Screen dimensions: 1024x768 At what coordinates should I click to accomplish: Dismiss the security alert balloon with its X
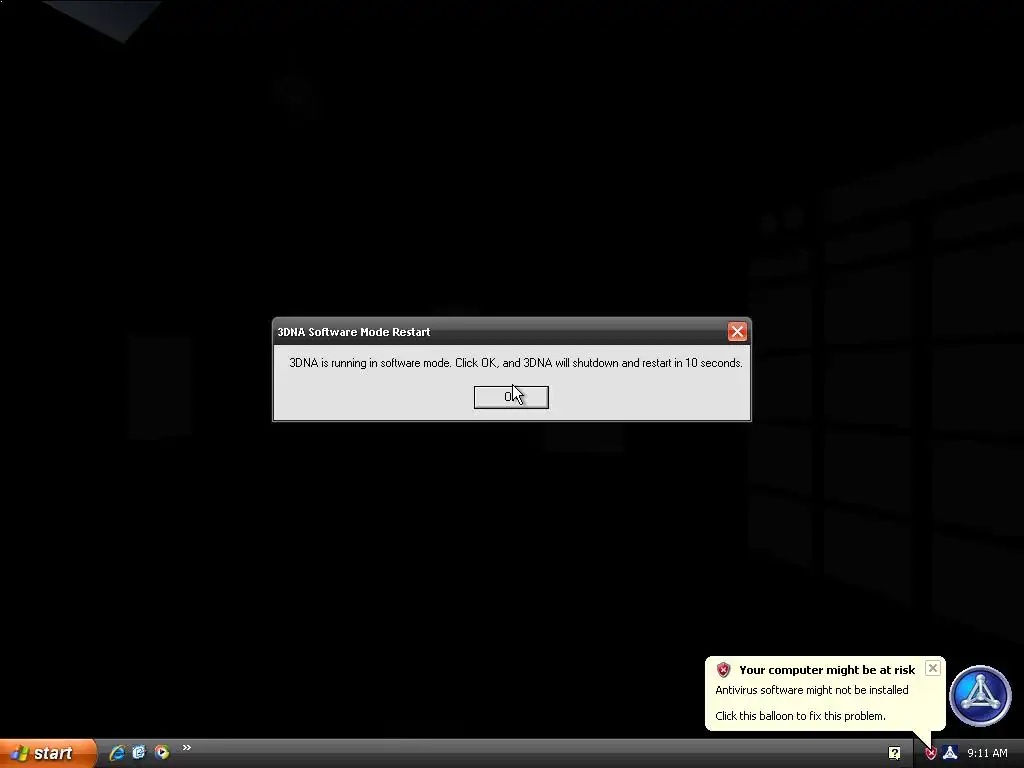tap(933, 668)
